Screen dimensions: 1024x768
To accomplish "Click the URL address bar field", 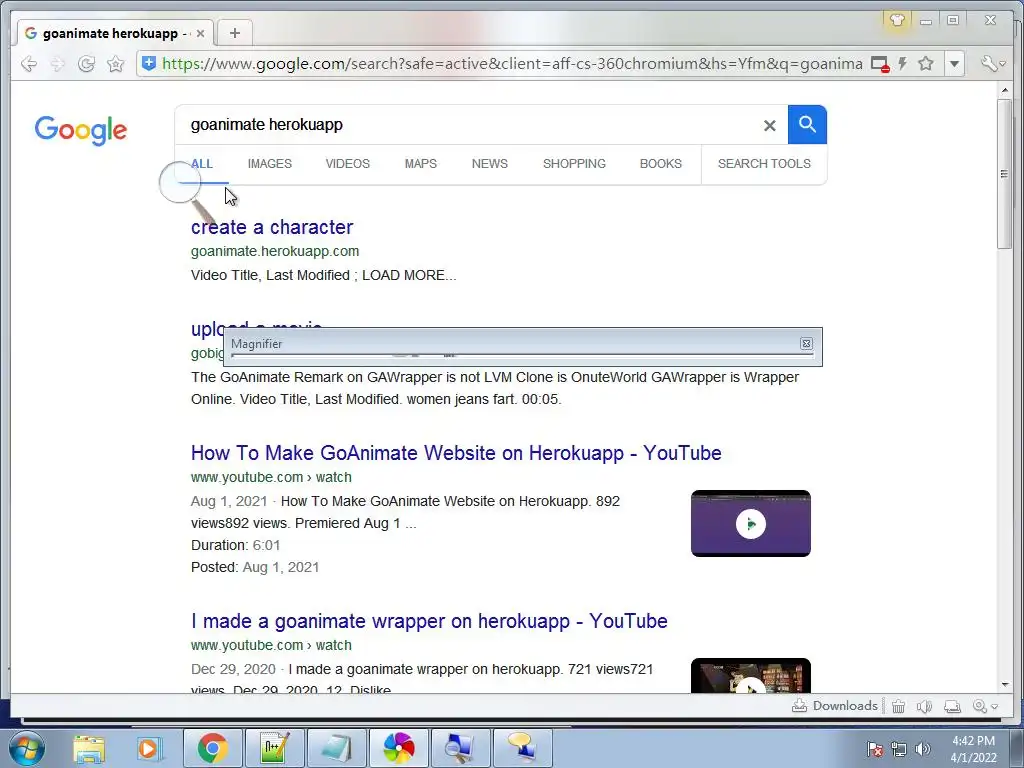I will pos(512,64).
